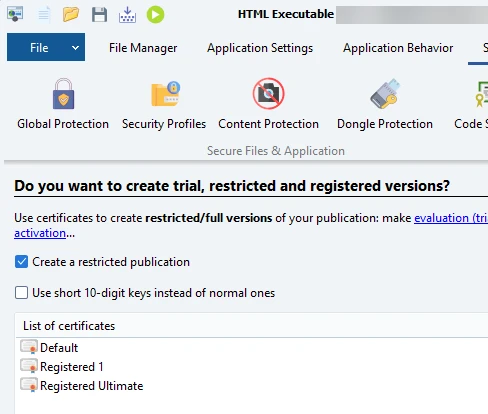The height and width of the screenshot is (414, 488).
Task: Click the Global Protection label
Action: click(x=63, y=124)
